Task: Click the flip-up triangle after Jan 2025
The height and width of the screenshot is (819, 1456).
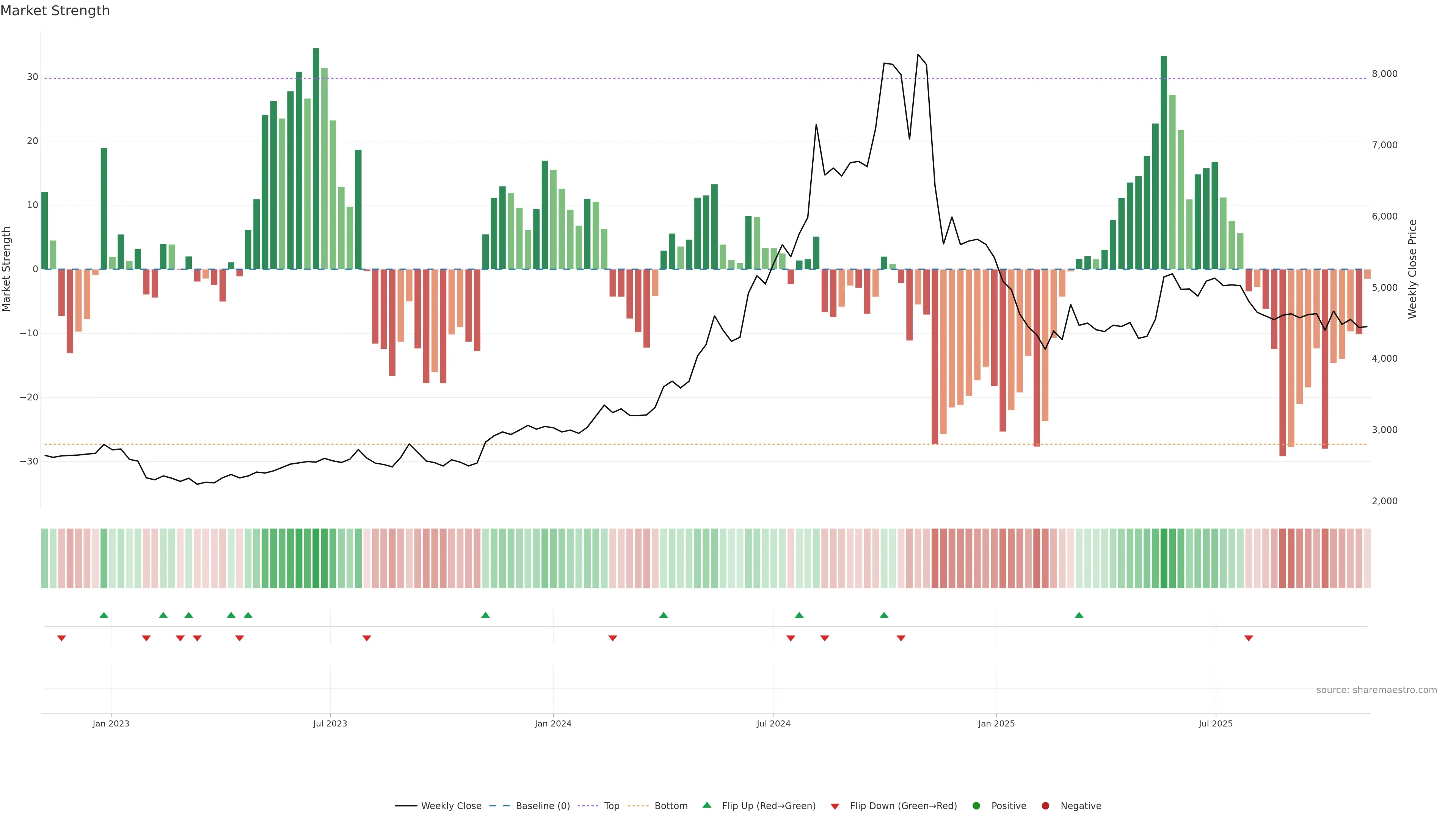Action: tap(1079, 615)
